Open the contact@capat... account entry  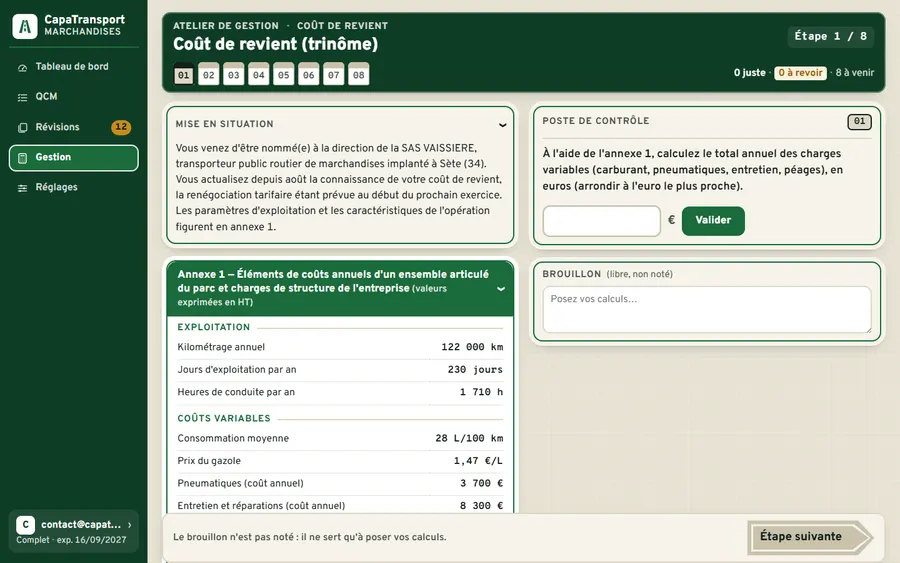(73, 531)
